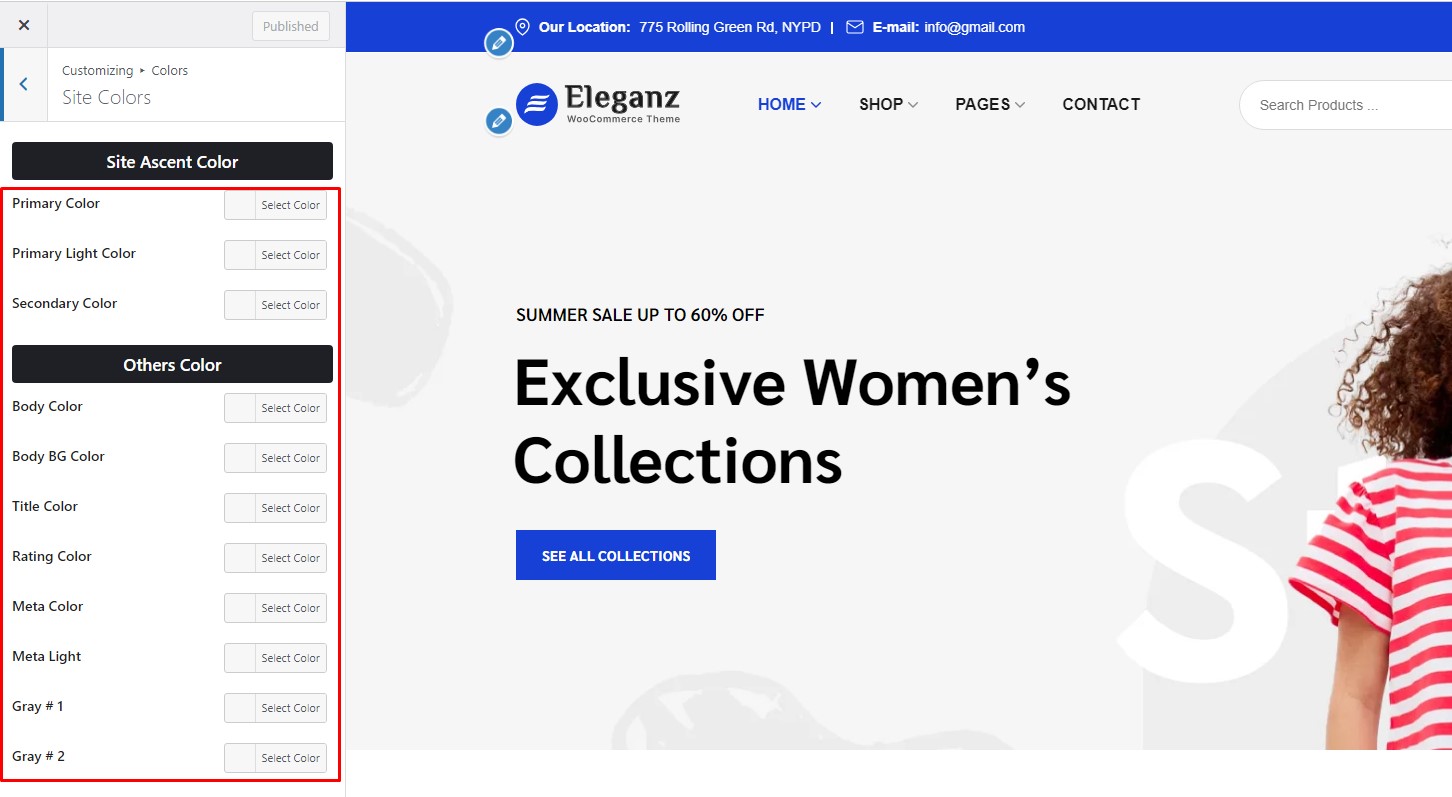The height and width of the screenshot is (797, 1452).
Task: Pick a color for Meta Color
Action: 275,608
